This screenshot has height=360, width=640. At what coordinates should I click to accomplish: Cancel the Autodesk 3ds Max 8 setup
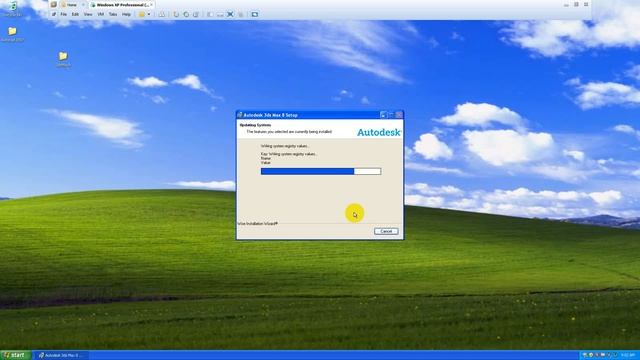[x=386, y=231]
